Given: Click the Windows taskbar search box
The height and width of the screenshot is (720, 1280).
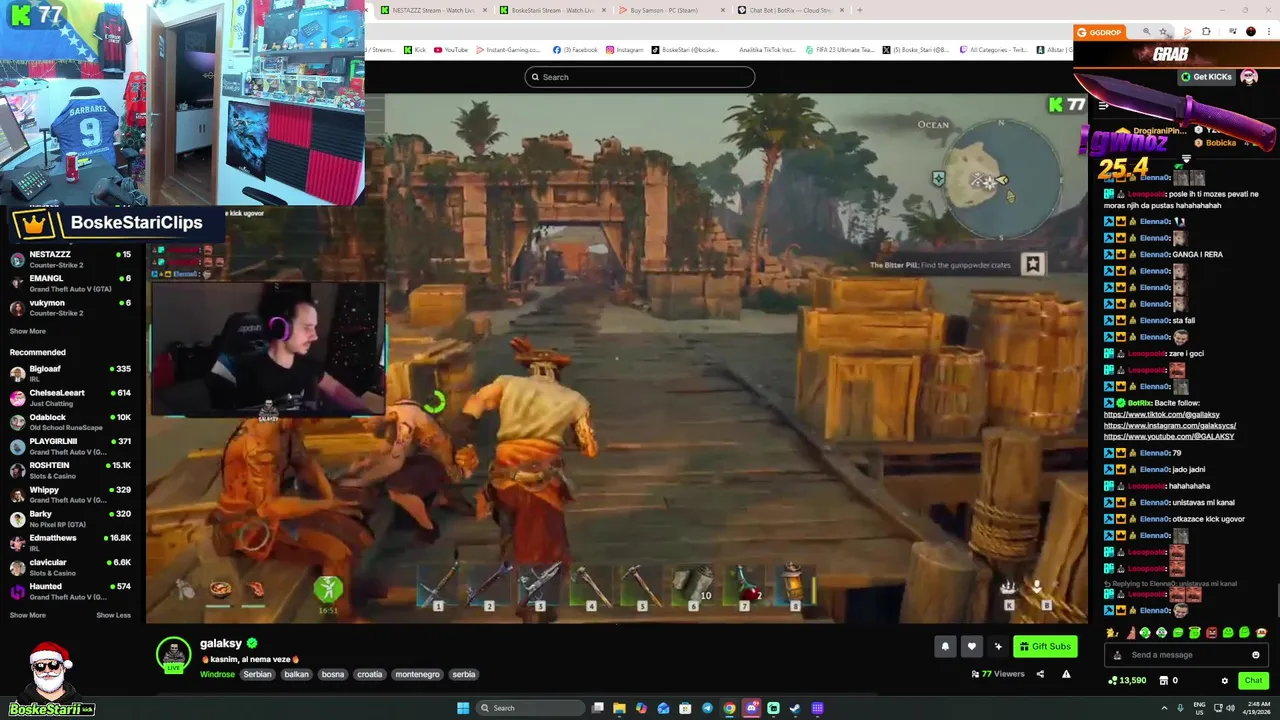Looking at the screenshot, I should [530, 708].
